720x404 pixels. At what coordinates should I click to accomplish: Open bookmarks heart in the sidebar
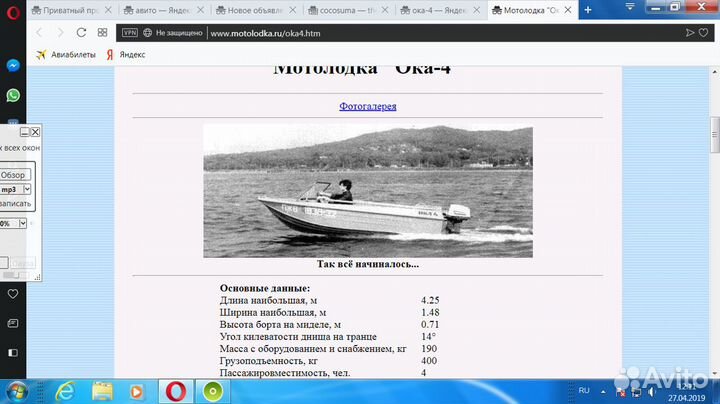point(13,294)
